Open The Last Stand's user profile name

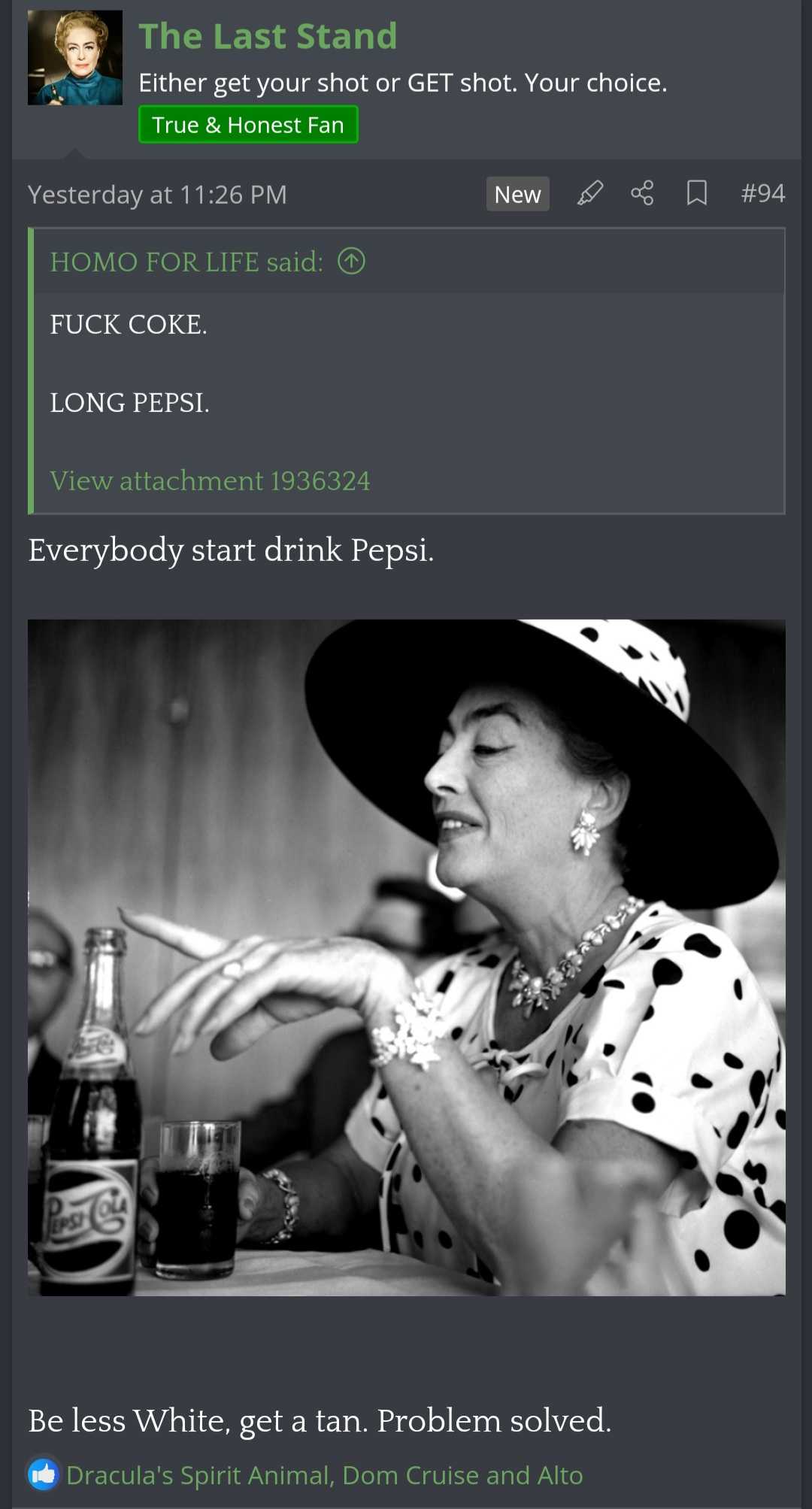[268, 36]
